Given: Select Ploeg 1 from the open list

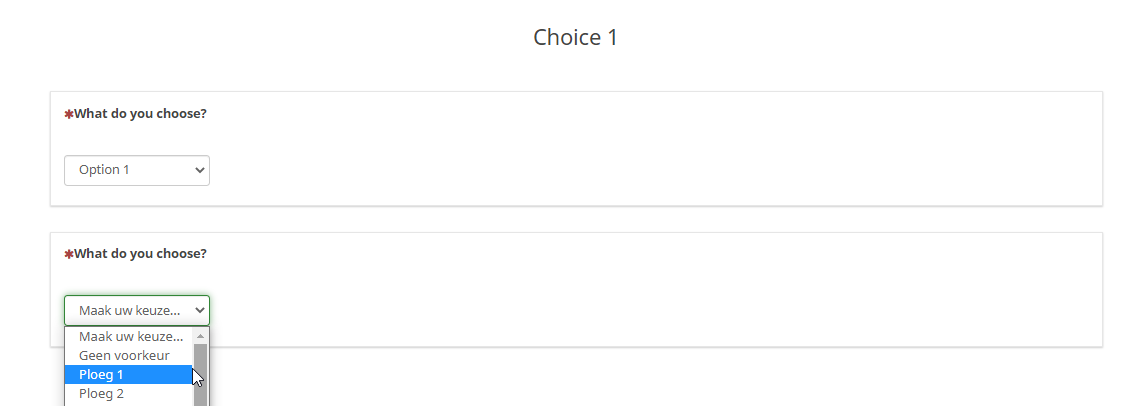Looking at the screenshot, I should [x=102, y=375].
